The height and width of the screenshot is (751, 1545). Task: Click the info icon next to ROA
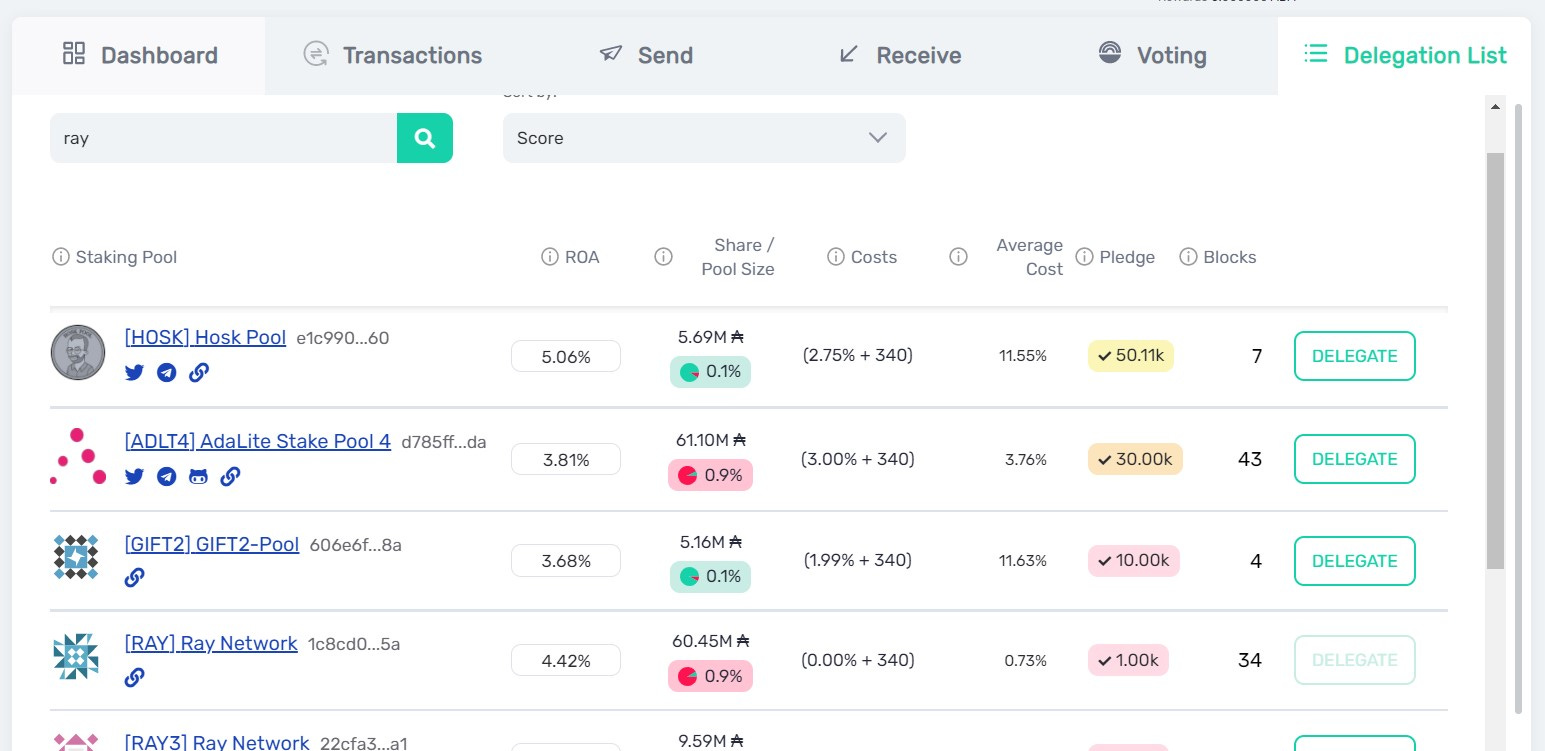549,257
